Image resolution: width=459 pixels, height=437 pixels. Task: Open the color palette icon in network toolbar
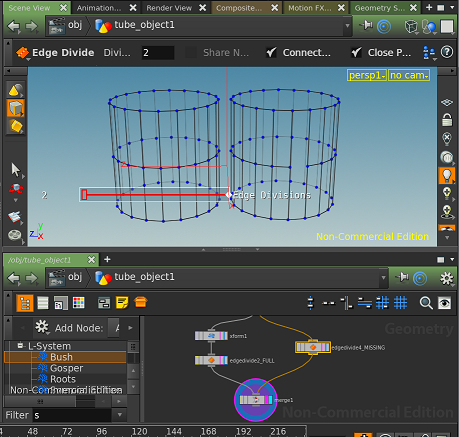(x=79, y=303)
